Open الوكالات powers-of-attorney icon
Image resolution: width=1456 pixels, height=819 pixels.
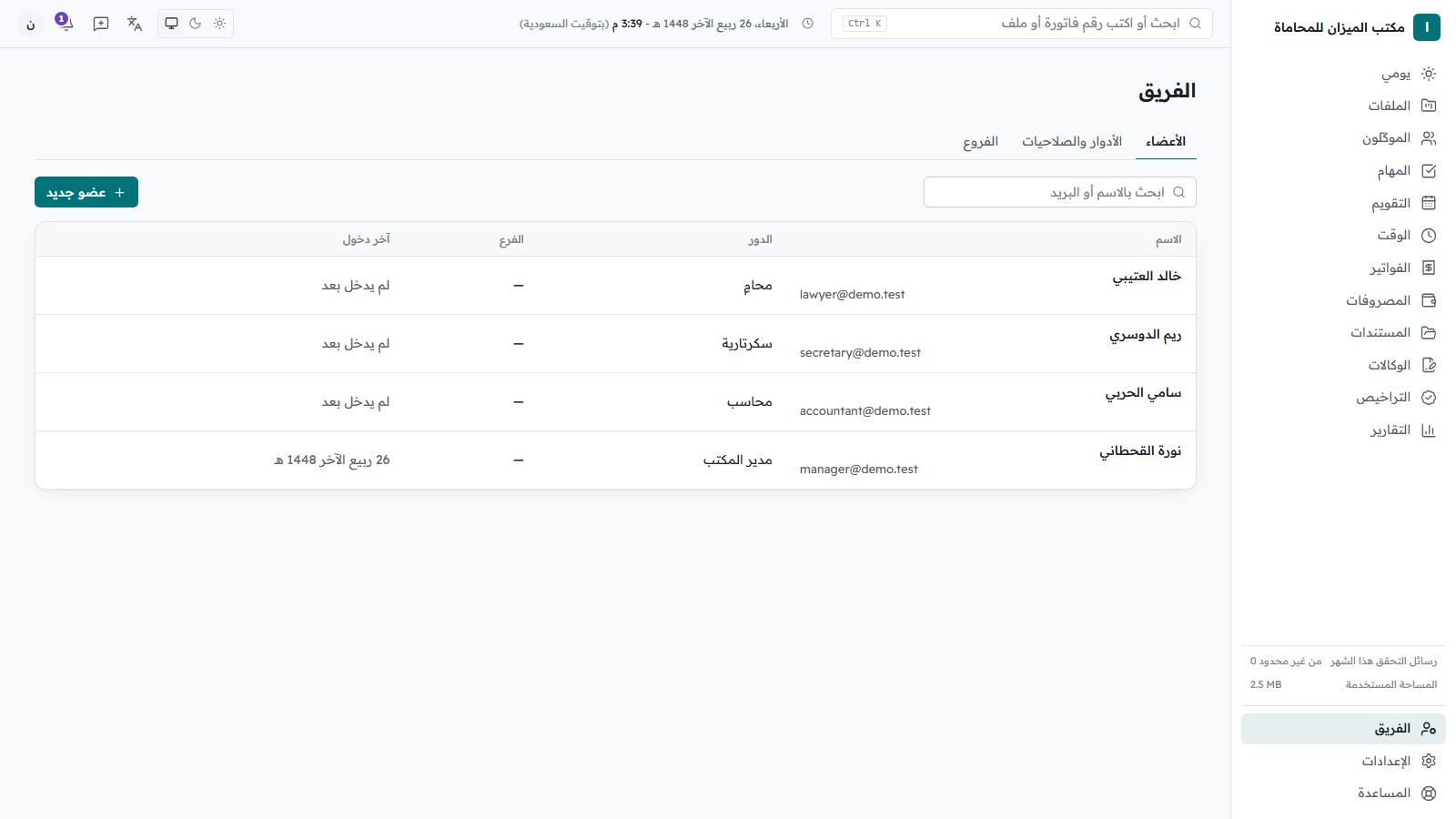1429,365
